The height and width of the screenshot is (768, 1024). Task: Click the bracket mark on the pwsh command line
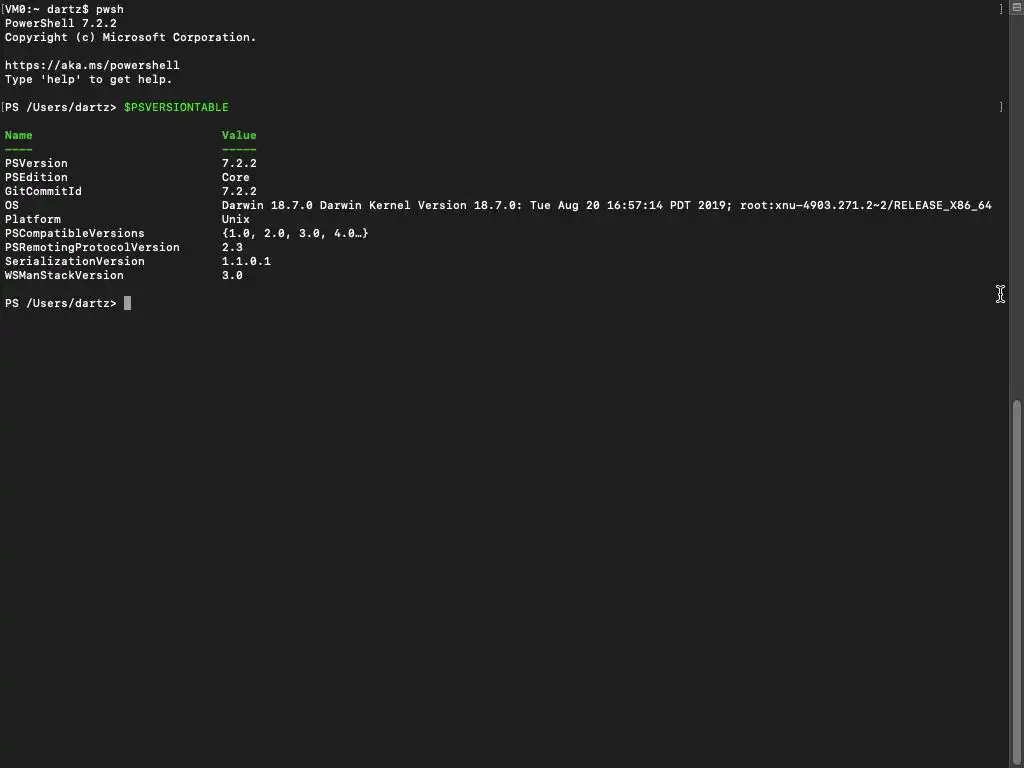1000,9
